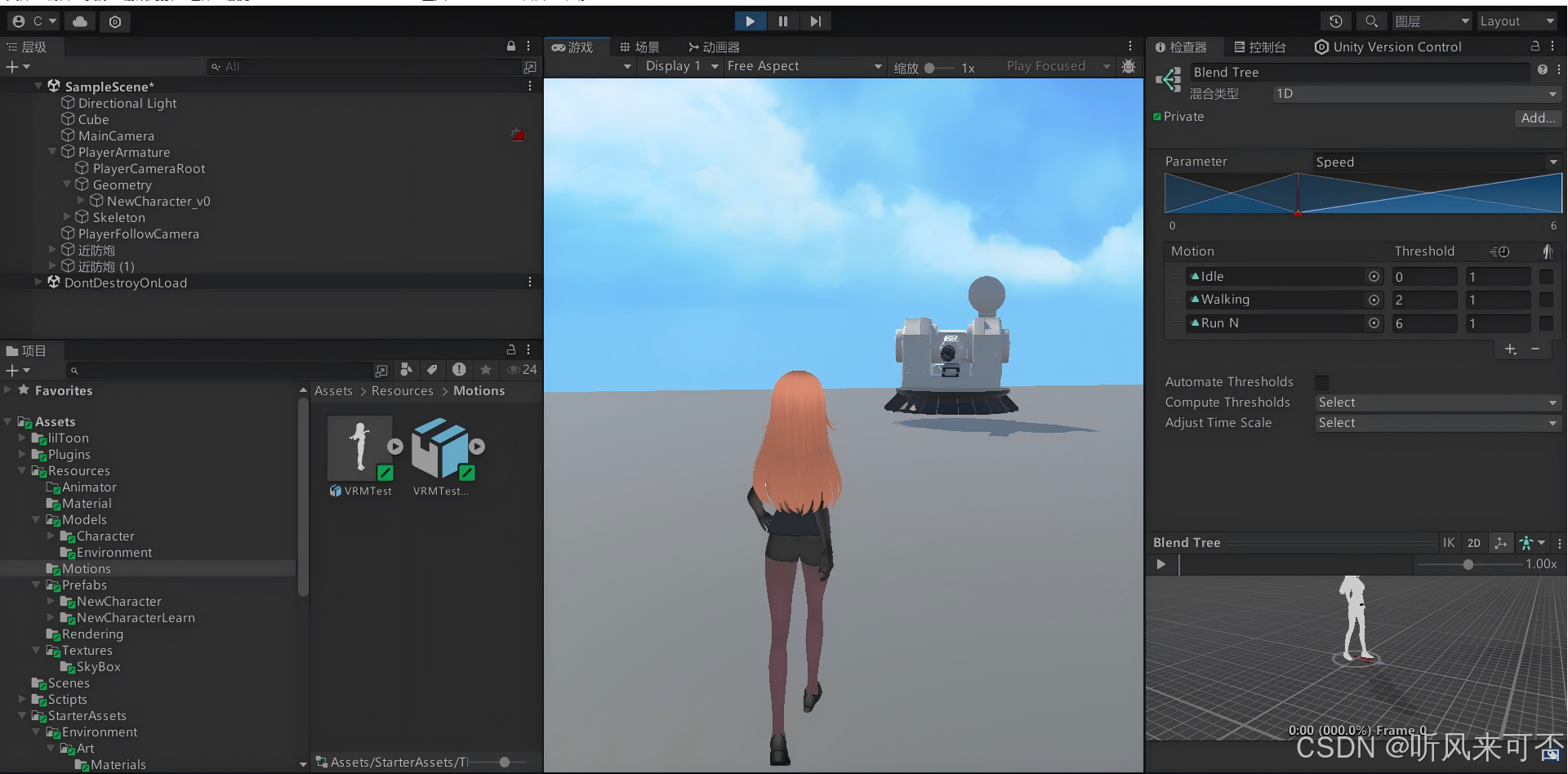Pause the game with the pause icon
This screenshot has width=1568, height=774.
pyautogui.click(x=782, y=21)
